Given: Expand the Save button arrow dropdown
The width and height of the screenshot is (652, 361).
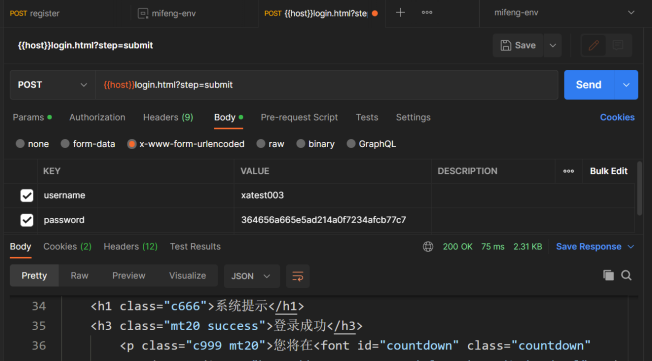Looking at the screenshot, I should point(553,45).
